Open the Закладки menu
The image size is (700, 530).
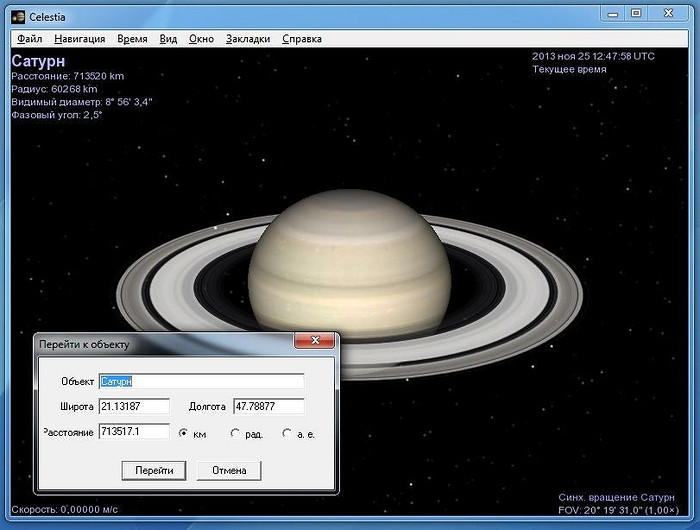[x=248, y=39]
